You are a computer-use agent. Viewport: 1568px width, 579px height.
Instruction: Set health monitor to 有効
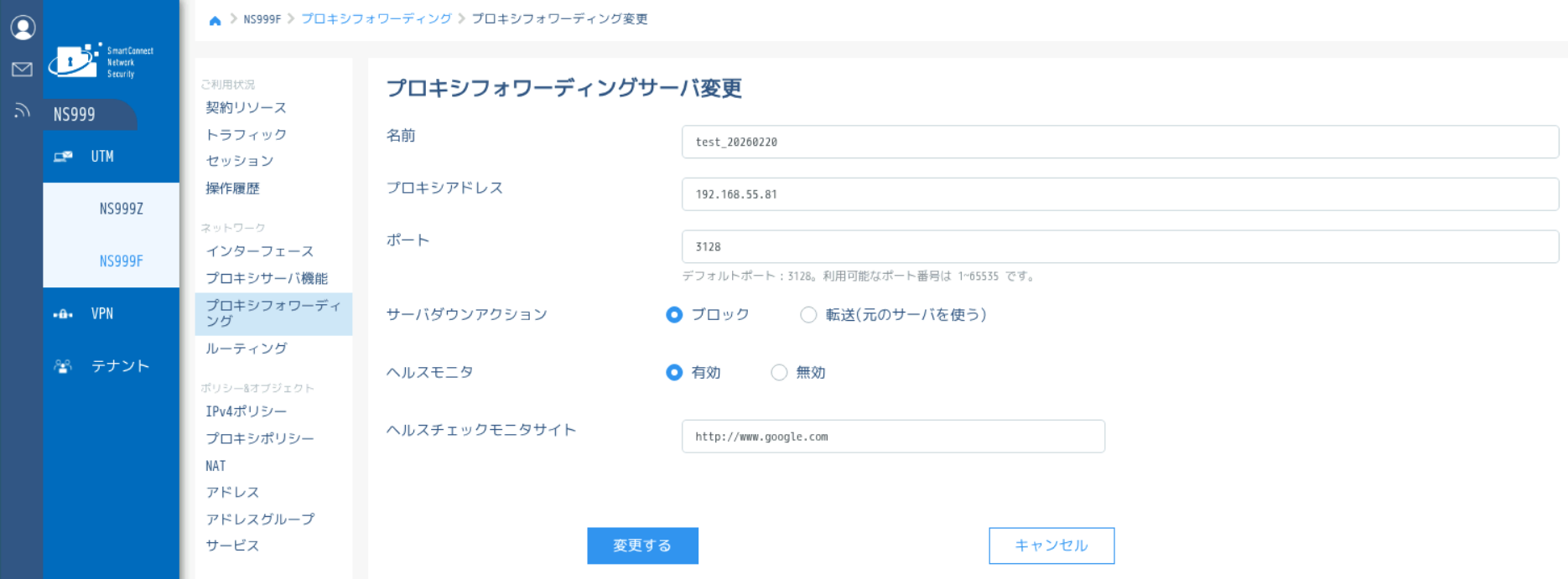click(674, 373)
